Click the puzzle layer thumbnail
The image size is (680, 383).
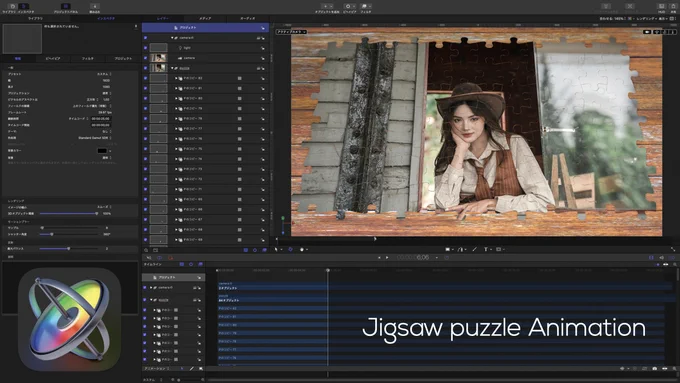158,68
